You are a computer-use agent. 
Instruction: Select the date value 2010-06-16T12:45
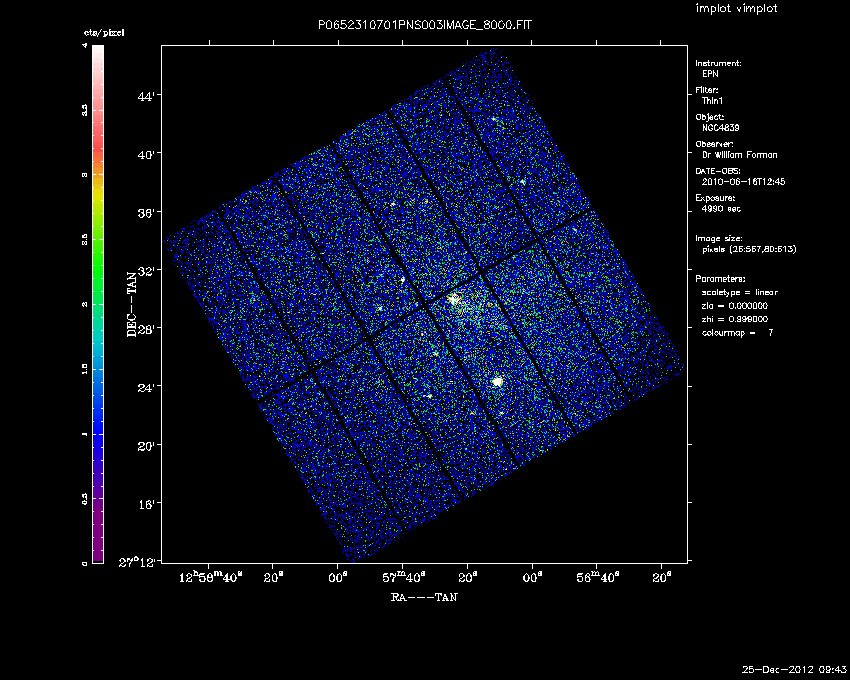point(743,182)
